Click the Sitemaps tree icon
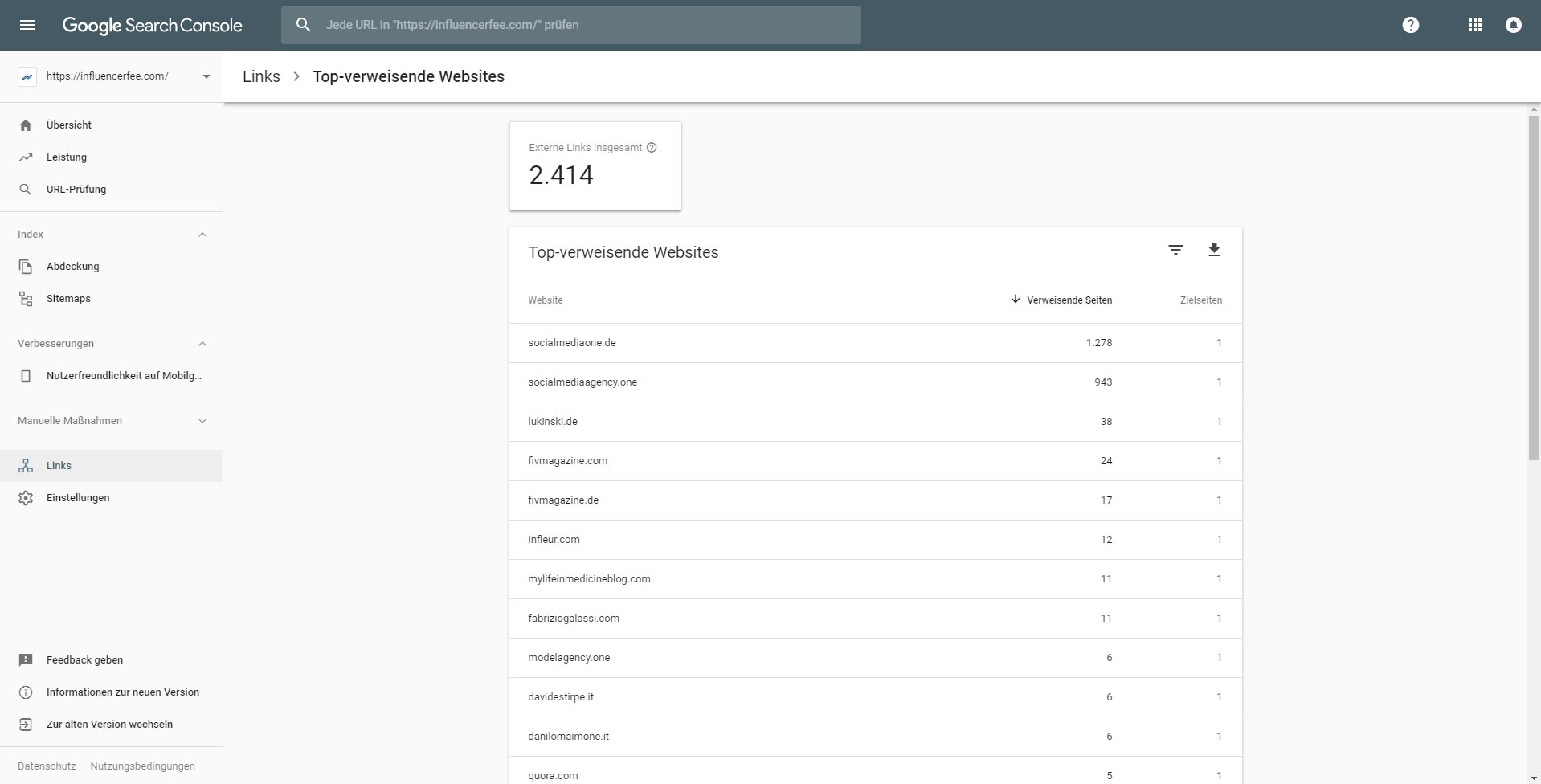 (x=26, y=299)
